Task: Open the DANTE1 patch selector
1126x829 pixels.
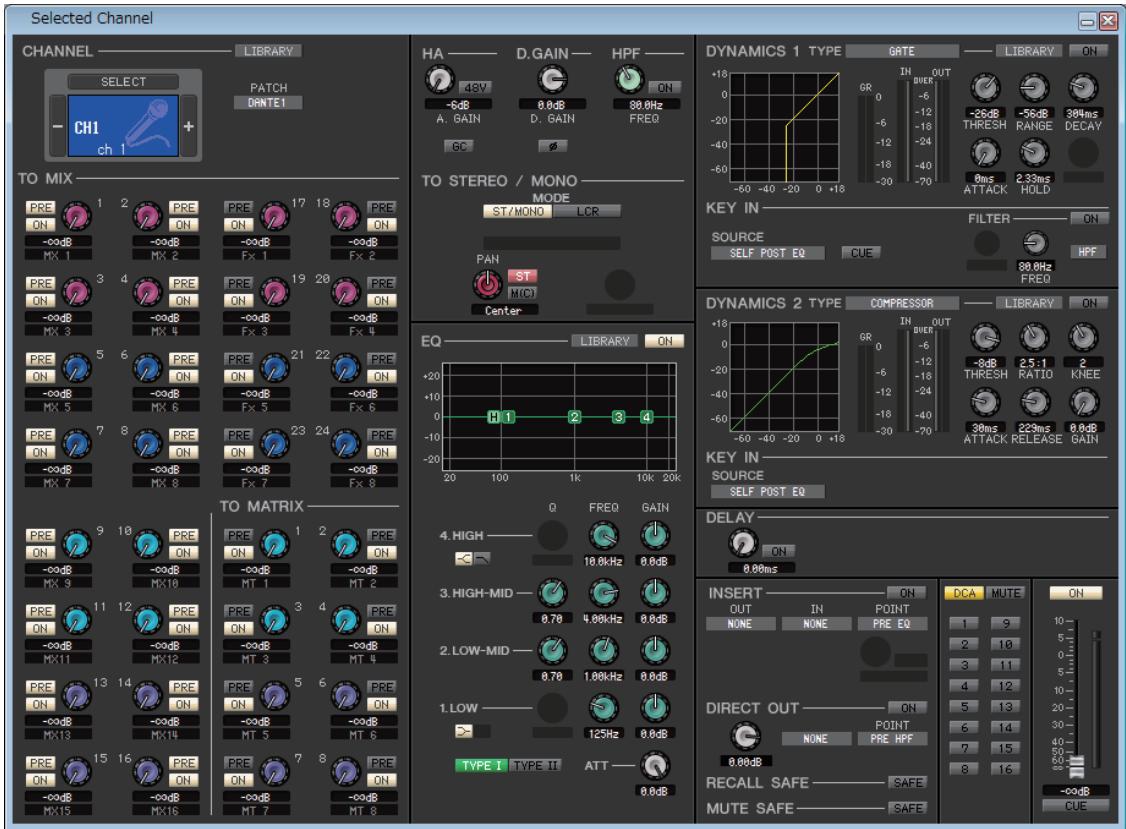Action: coord(267,103)
